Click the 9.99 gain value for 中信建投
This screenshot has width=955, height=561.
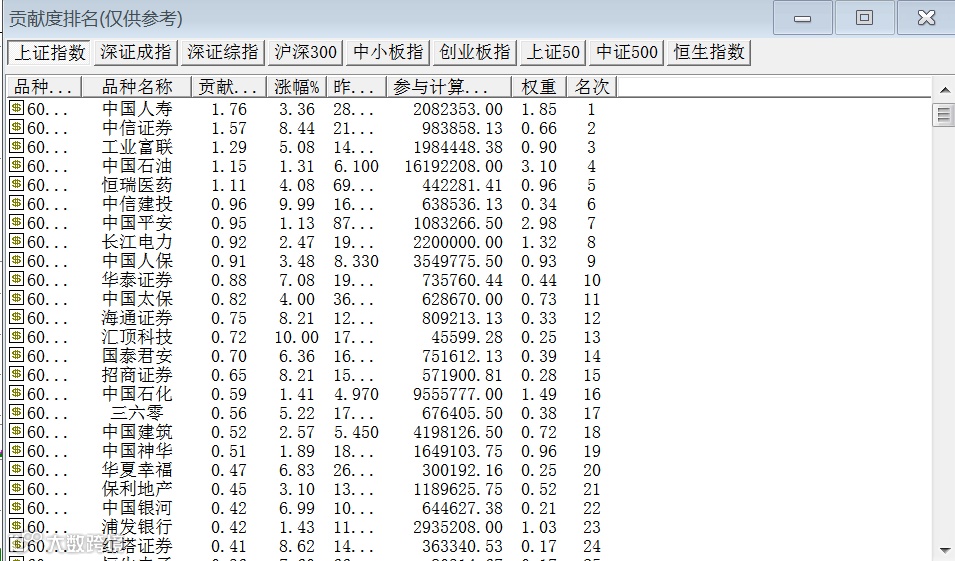tap(297, 204)
